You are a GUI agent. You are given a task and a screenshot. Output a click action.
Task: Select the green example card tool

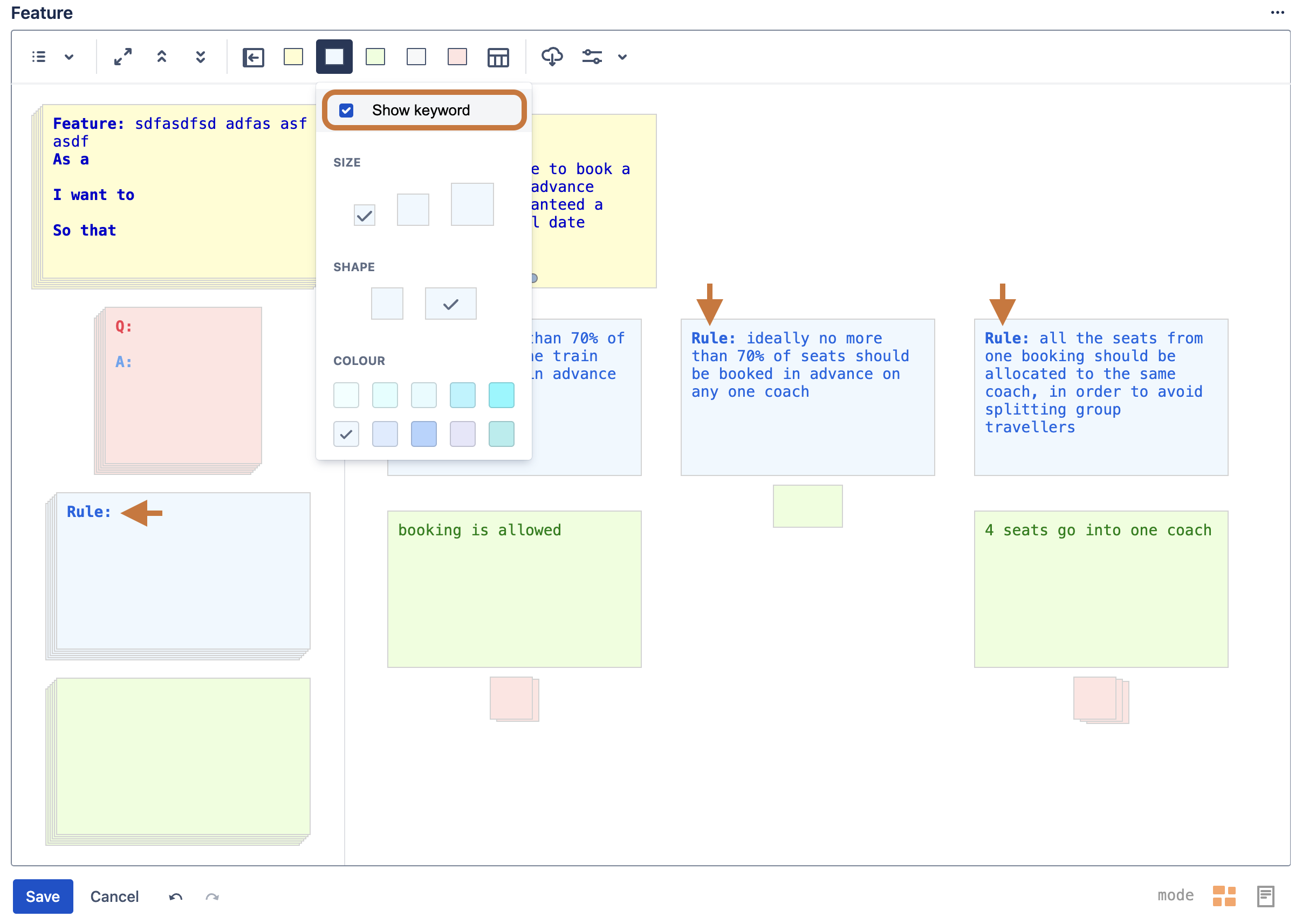375,57
